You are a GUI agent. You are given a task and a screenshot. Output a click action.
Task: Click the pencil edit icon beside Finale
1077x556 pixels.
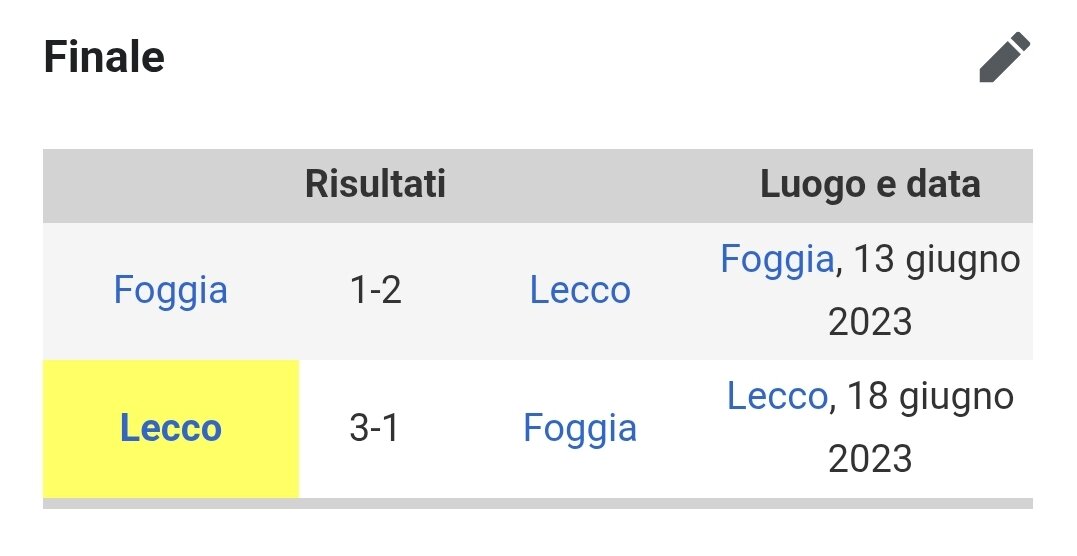[1004, 57]
